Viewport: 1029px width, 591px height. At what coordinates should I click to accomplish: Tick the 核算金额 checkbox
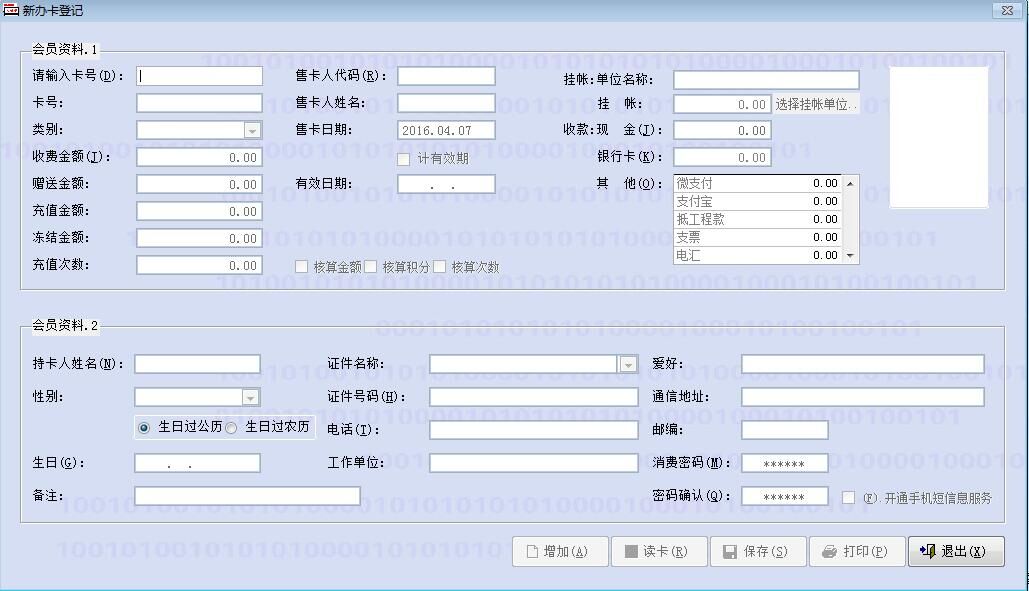(x=301, y=267)
